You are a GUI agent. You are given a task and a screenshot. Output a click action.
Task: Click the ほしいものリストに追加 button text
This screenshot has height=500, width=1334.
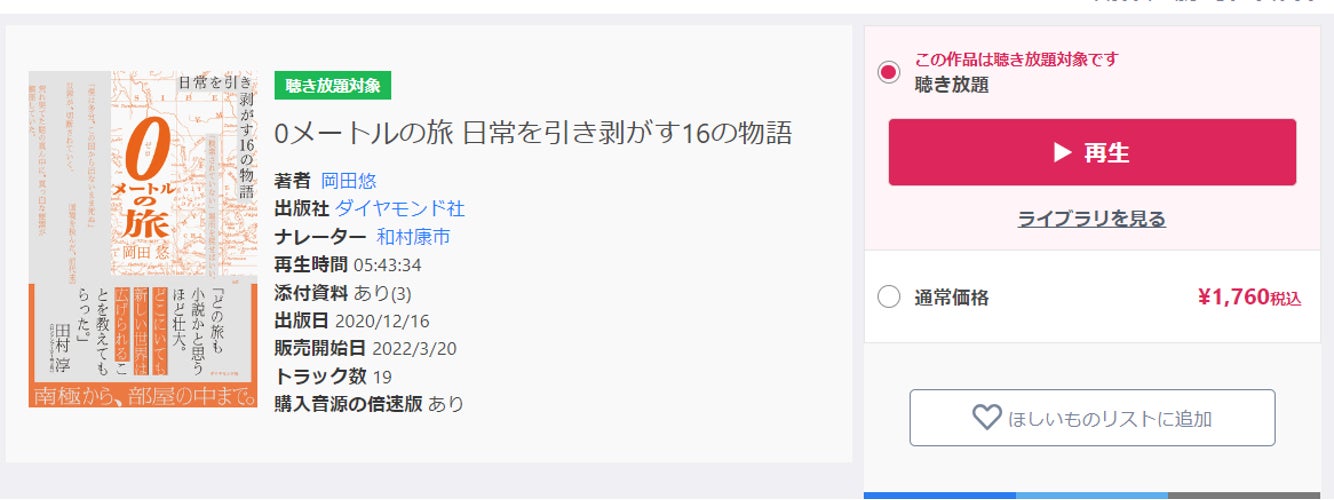[1111, 419]
